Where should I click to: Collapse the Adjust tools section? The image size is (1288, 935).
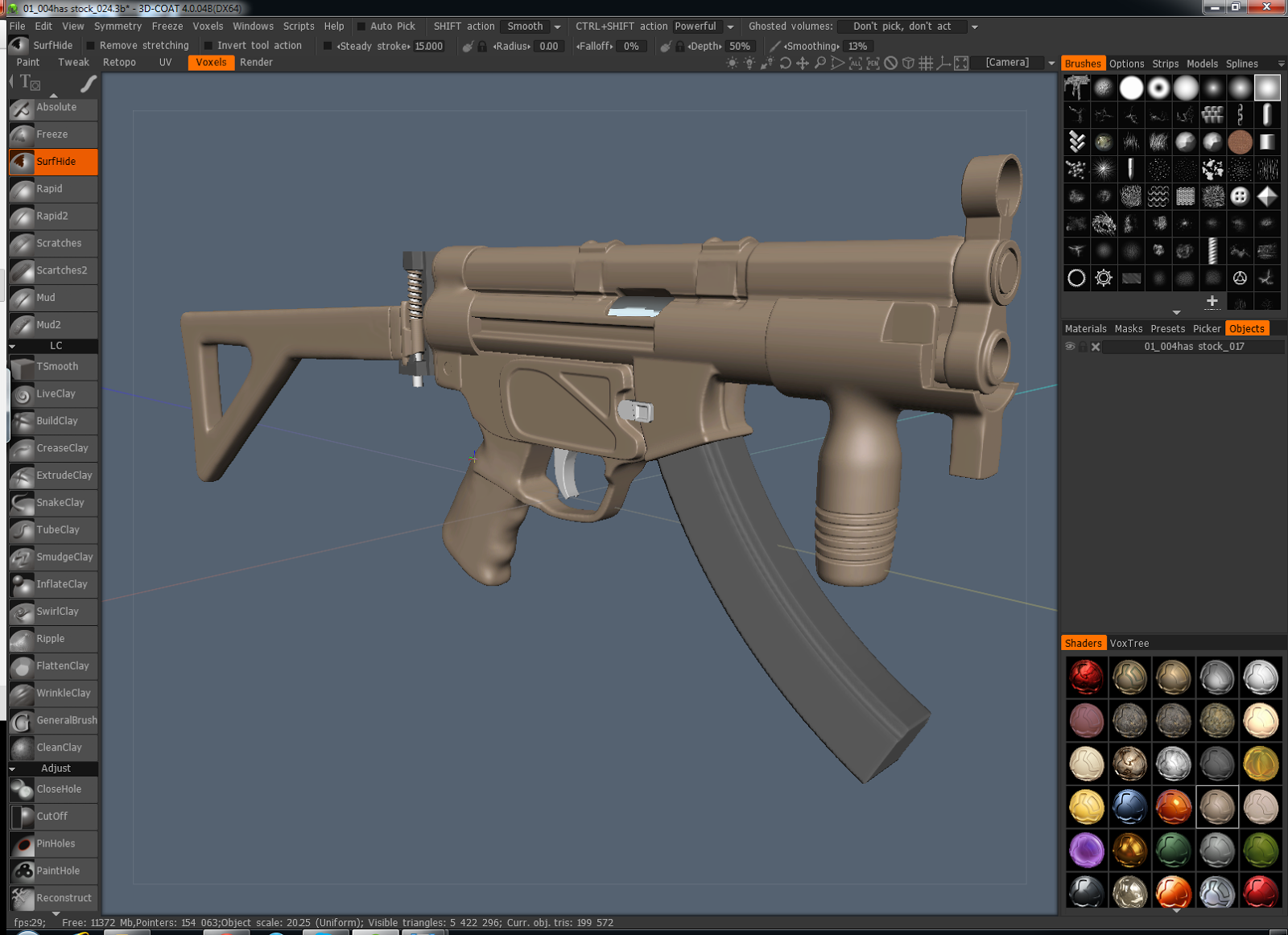click(13, 769)
